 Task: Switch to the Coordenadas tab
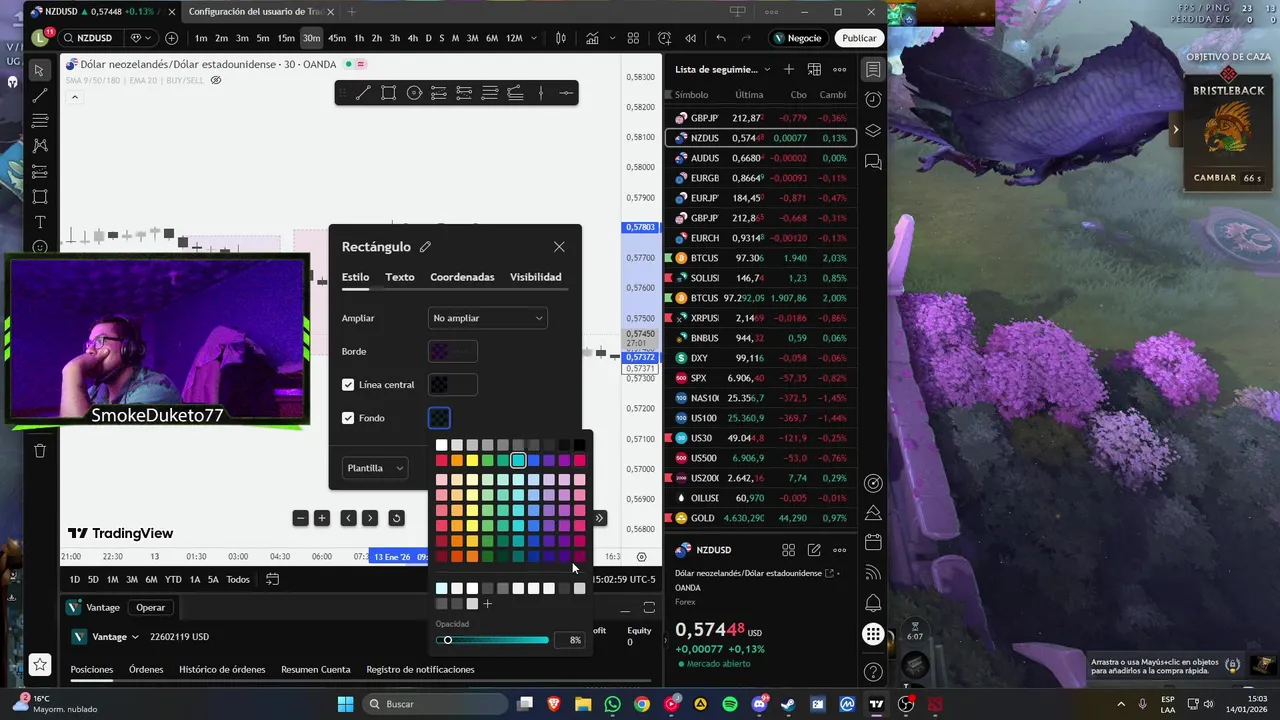462,277
